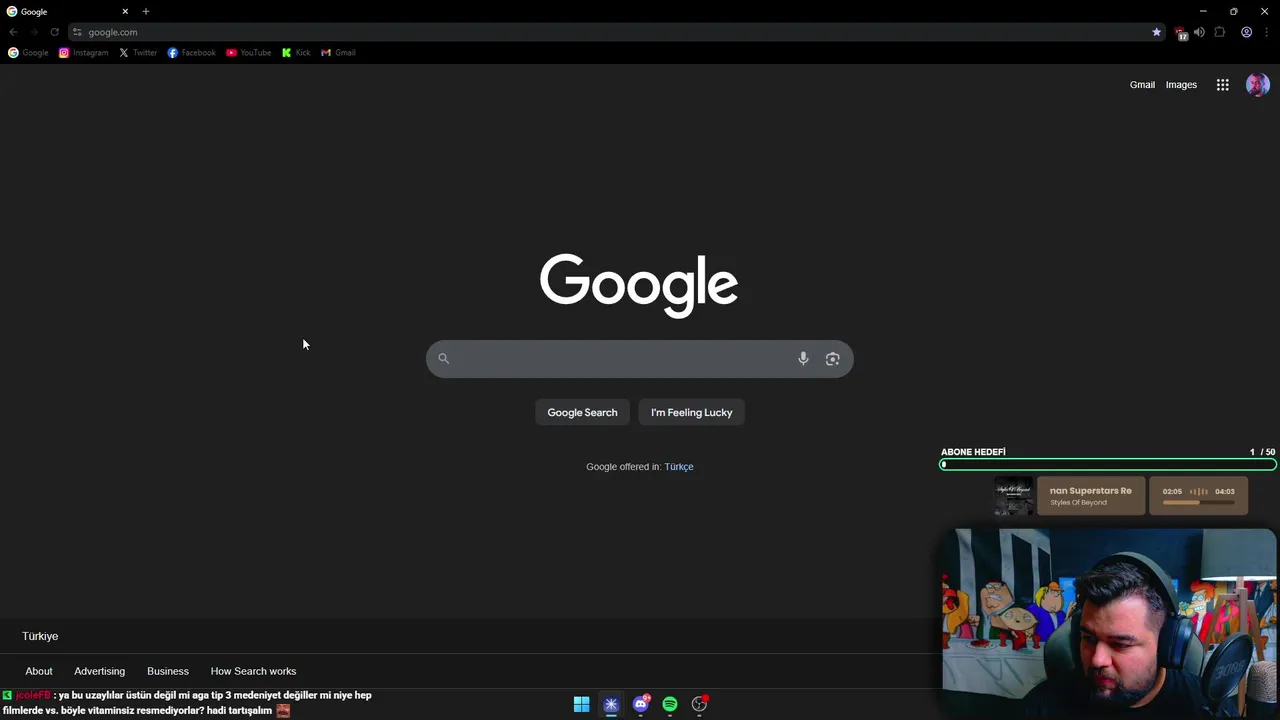Click the 'Styles Of Beyond' artist text
Image resolution: width=1280 pixels, height=720 pixels.
tap(1078, 503)
